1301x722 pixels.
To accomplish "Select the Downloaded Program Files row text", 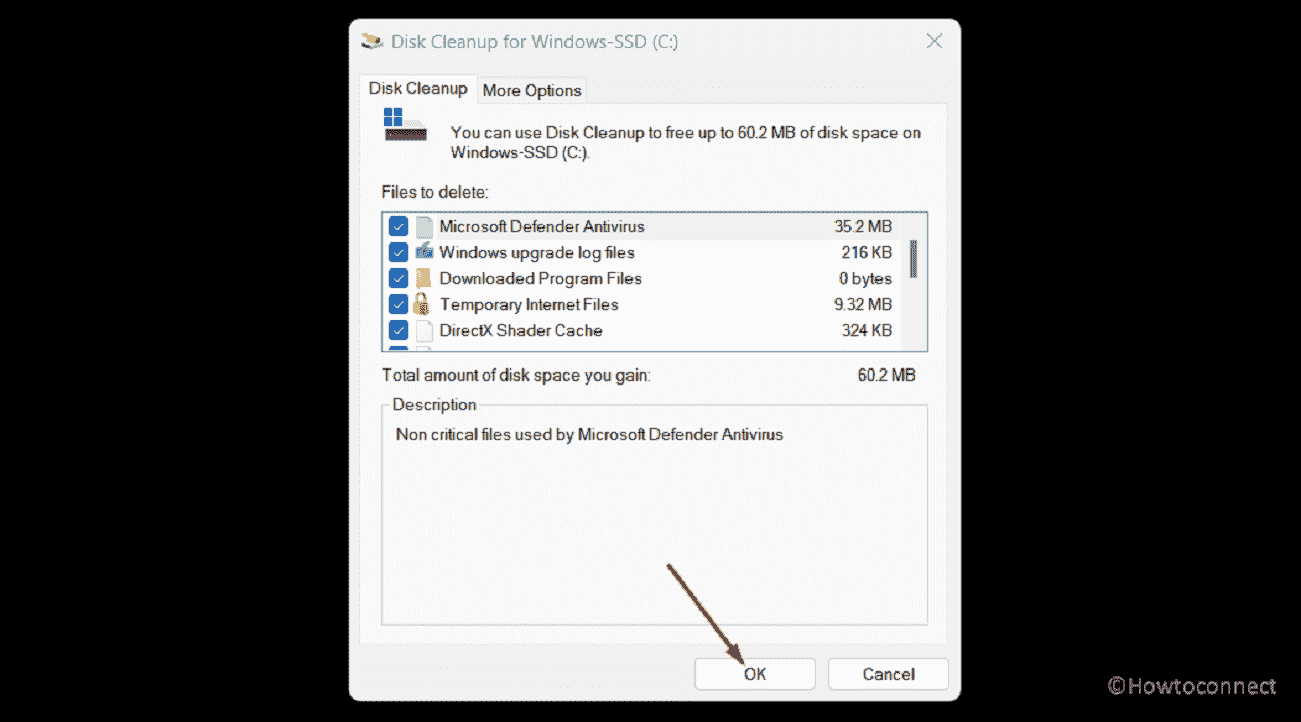I will click(541, 278).
